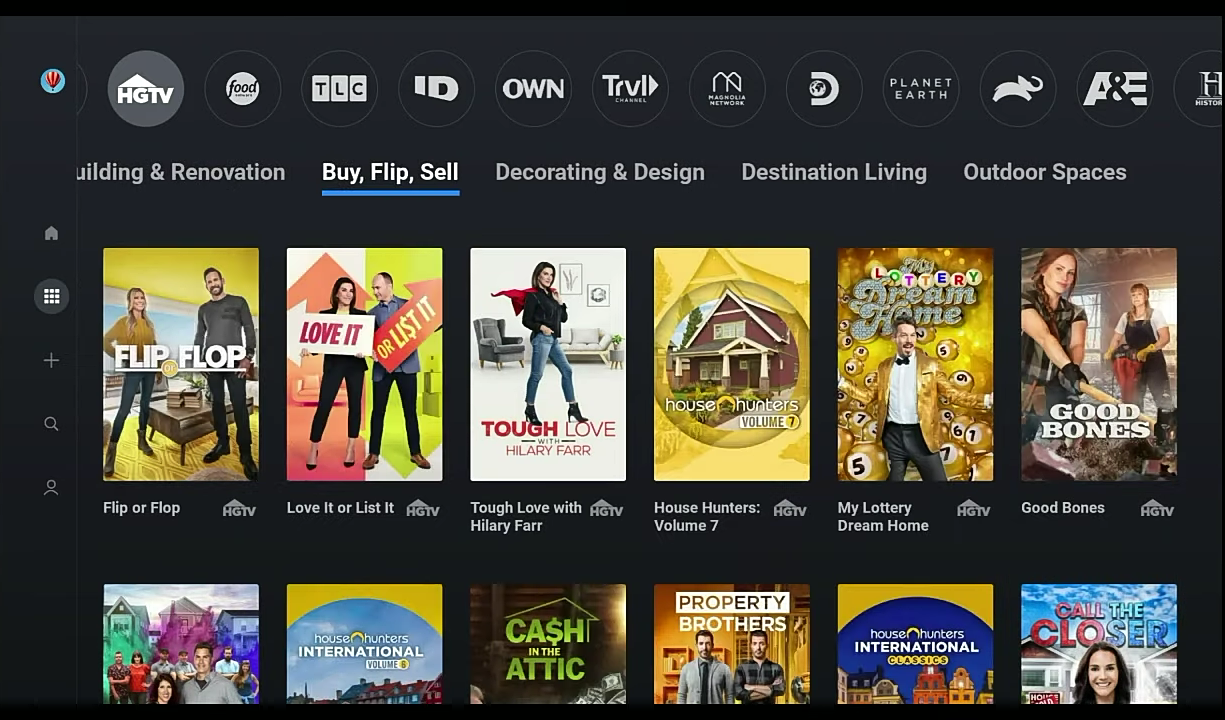Switch to Decorating & Design tab
Image resolution: width=1225 pixels, height=720 pixels.
(600, 172)
